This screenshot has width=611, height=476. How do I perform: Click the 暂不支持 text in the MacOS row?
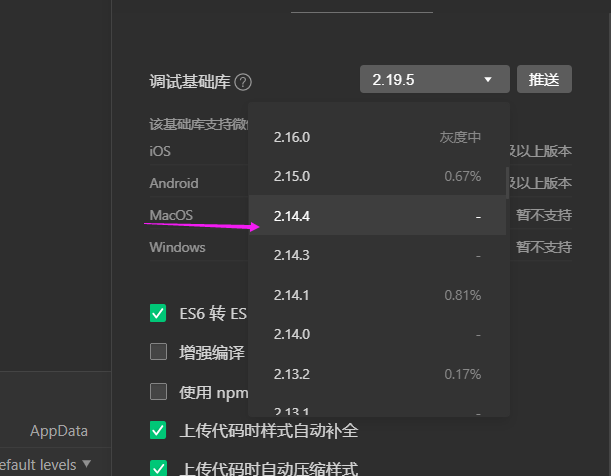pyautogui.click(x=544, y=215)
